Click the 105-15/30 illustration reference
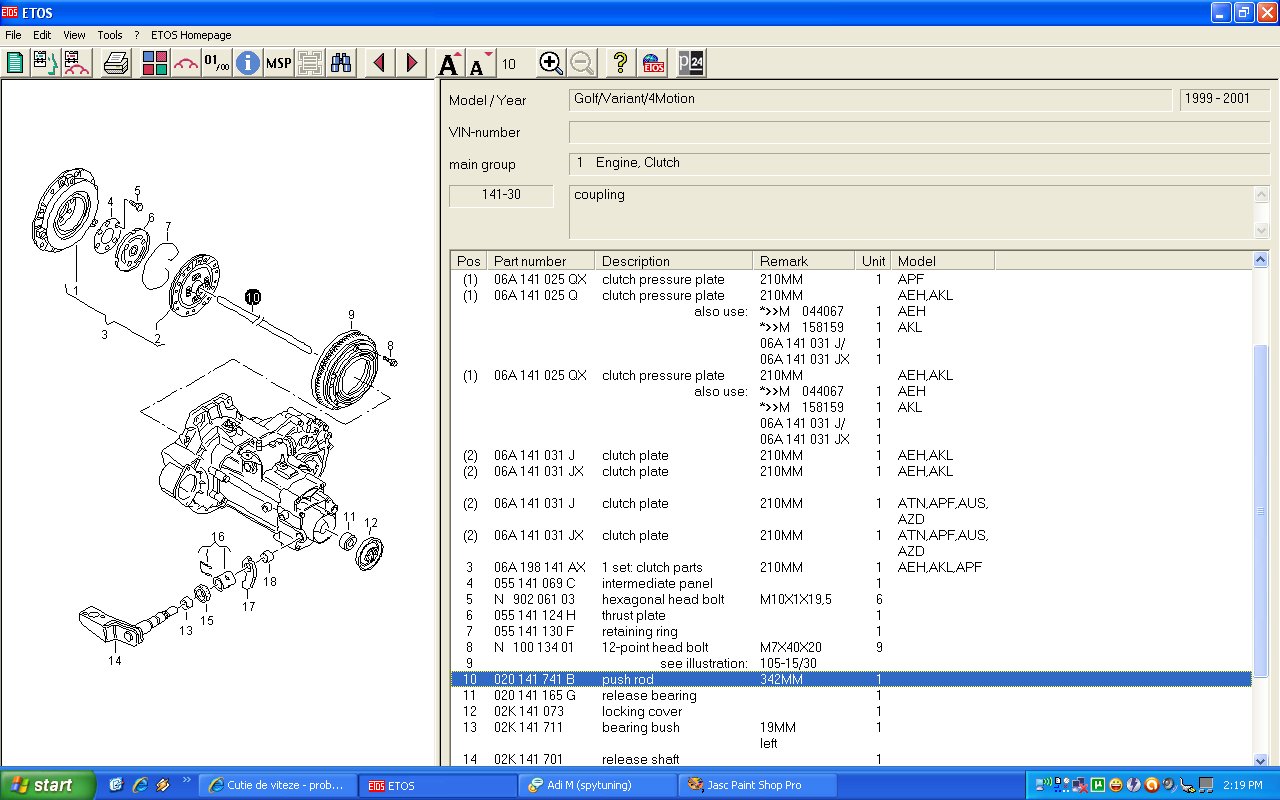The image size is (1280, 800). click(x=788, y=663)
